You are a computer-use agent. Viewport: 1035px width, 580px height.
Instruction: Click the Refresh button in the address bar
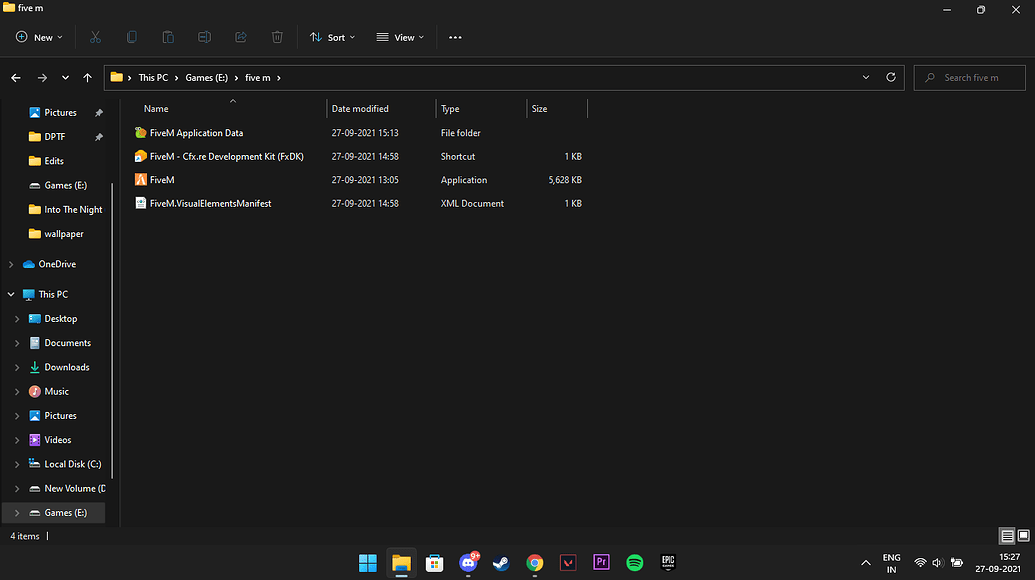tap(890, 77)
